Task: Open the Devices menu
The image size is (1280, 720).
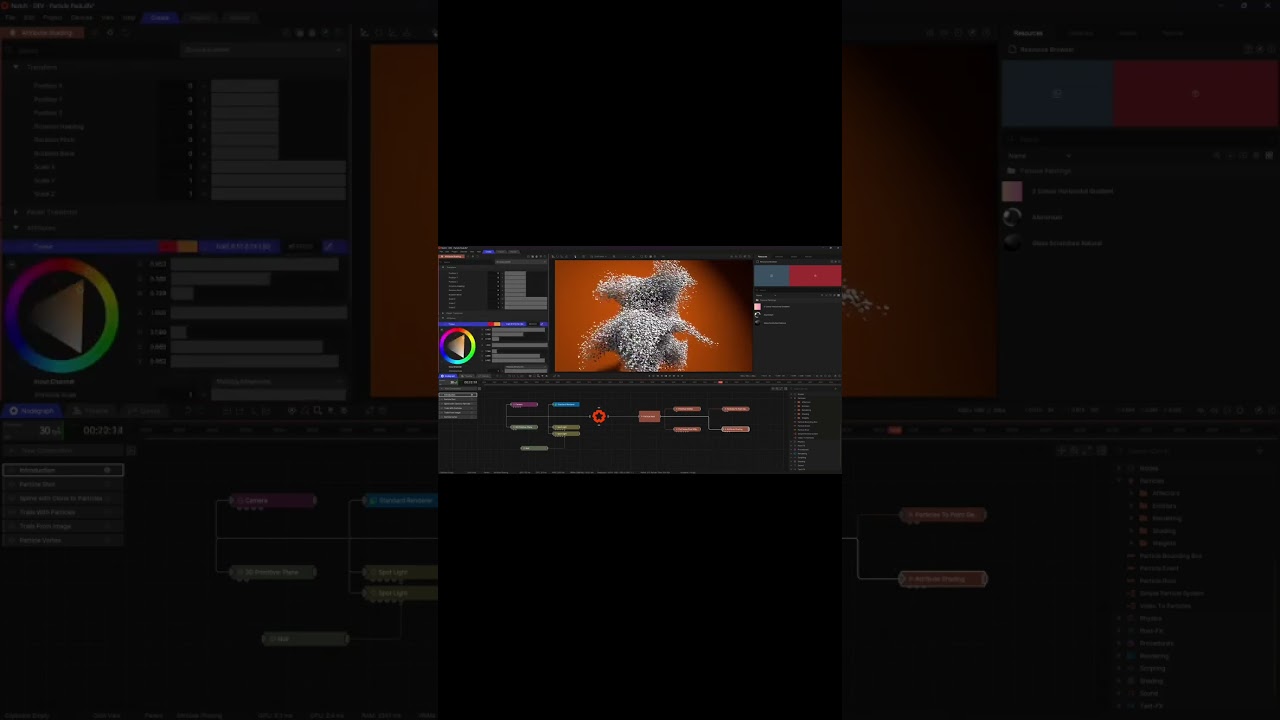Action: (81, 18)
